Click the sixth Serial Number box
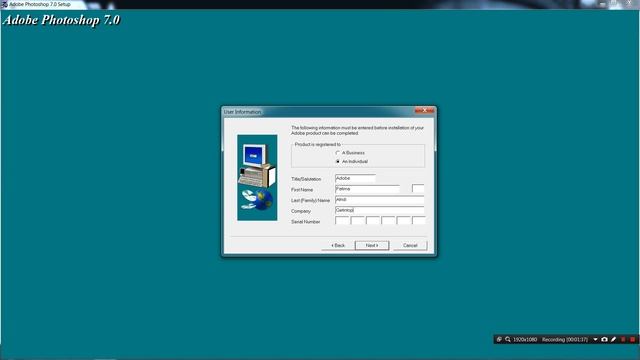The image size is (640, 360). [419, 221]
